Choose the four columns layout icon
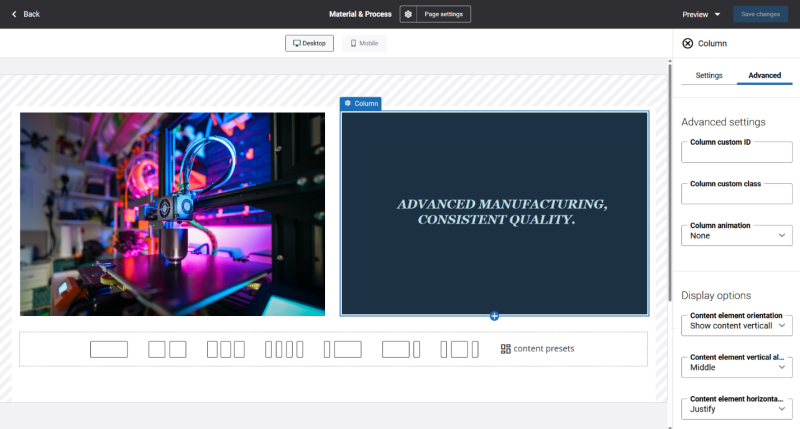This screenshot has height=429, width=800. pyautogui.click(x=284, y=349)
